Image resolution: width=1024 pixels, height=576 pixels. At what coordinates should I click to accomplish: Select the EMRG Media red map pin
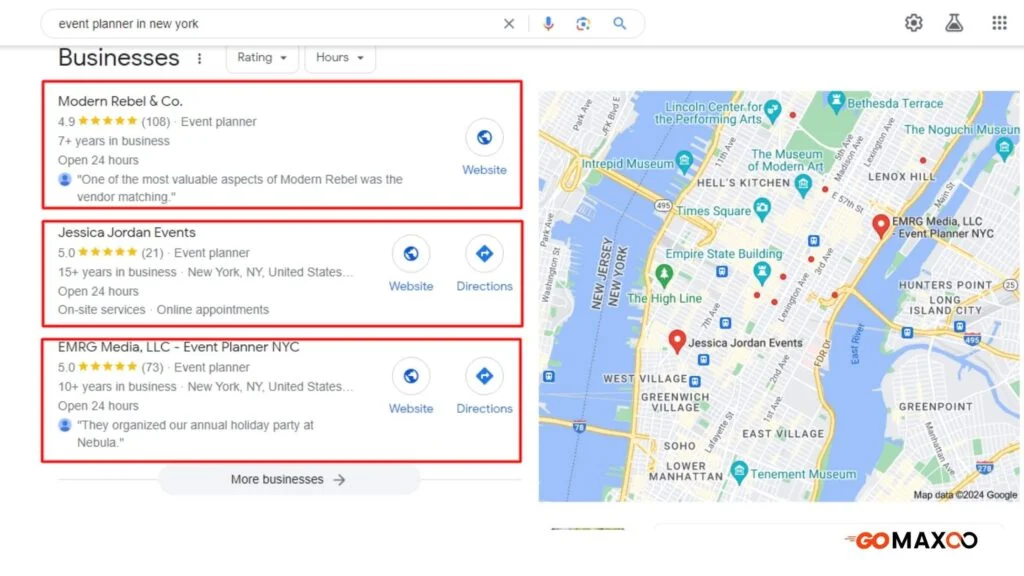(880, 226)
